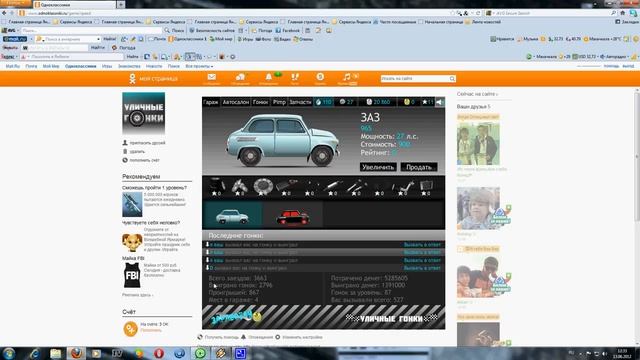The height and width of the screenshot is (360, 640).
Task: Open the Гонки tab
Action: 260,102
